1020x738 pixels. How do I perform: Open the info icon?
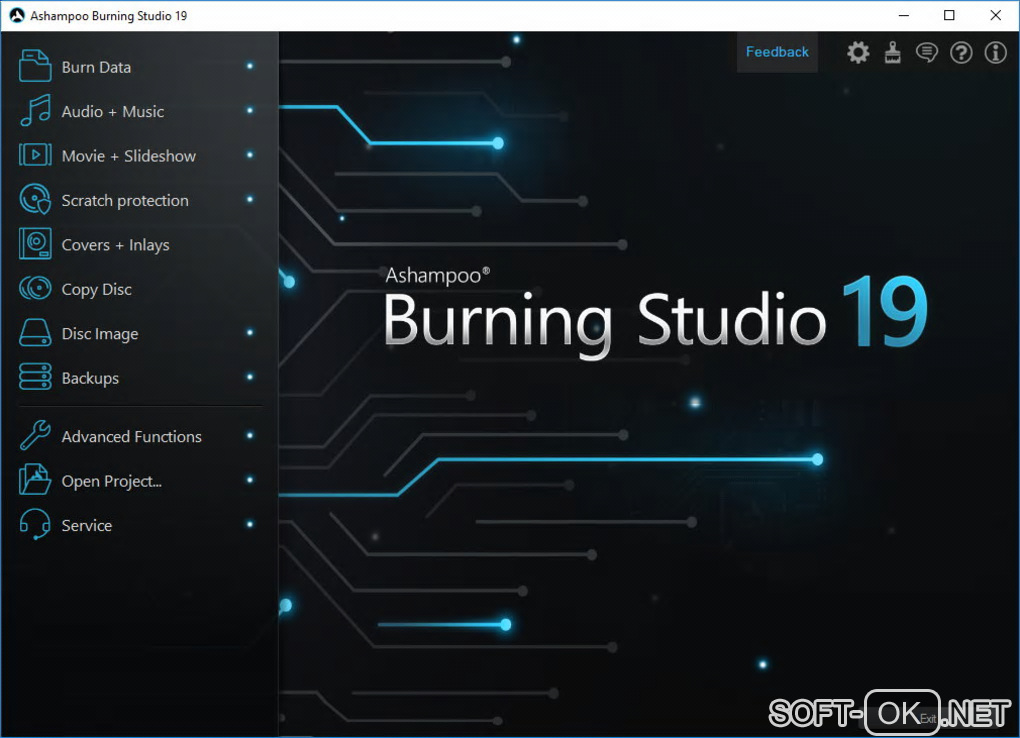[995, 52]
